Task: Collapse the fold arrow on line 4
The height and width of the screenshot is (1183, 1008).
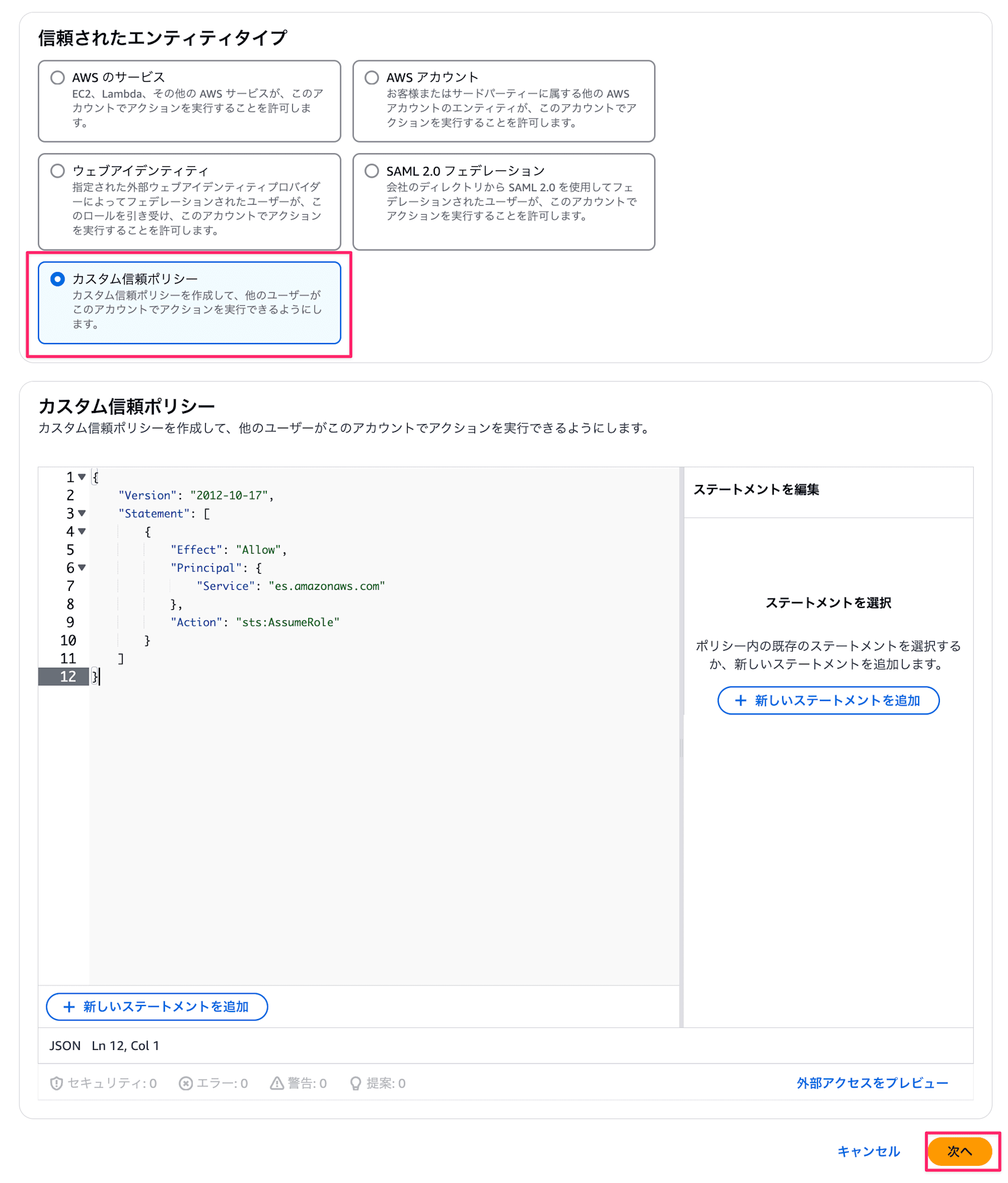Action: click(82, 531)
